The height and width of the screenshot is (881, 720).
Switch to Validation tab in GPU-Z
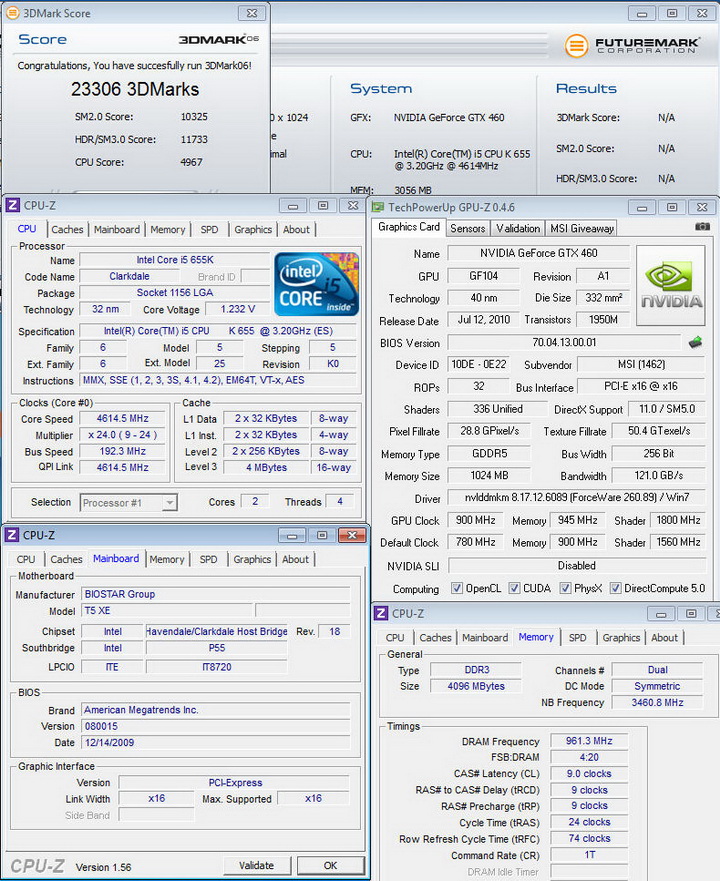(518, 228)
